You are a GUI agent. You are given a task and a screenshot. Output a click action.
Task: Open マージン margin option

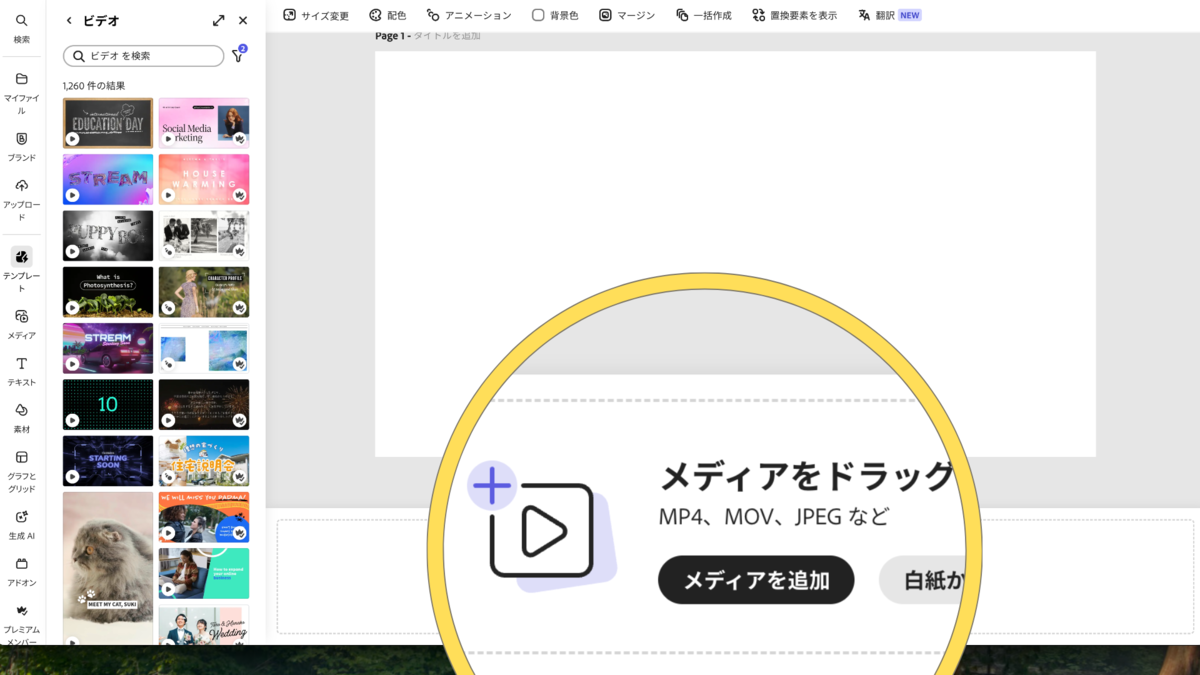[626, 15]
